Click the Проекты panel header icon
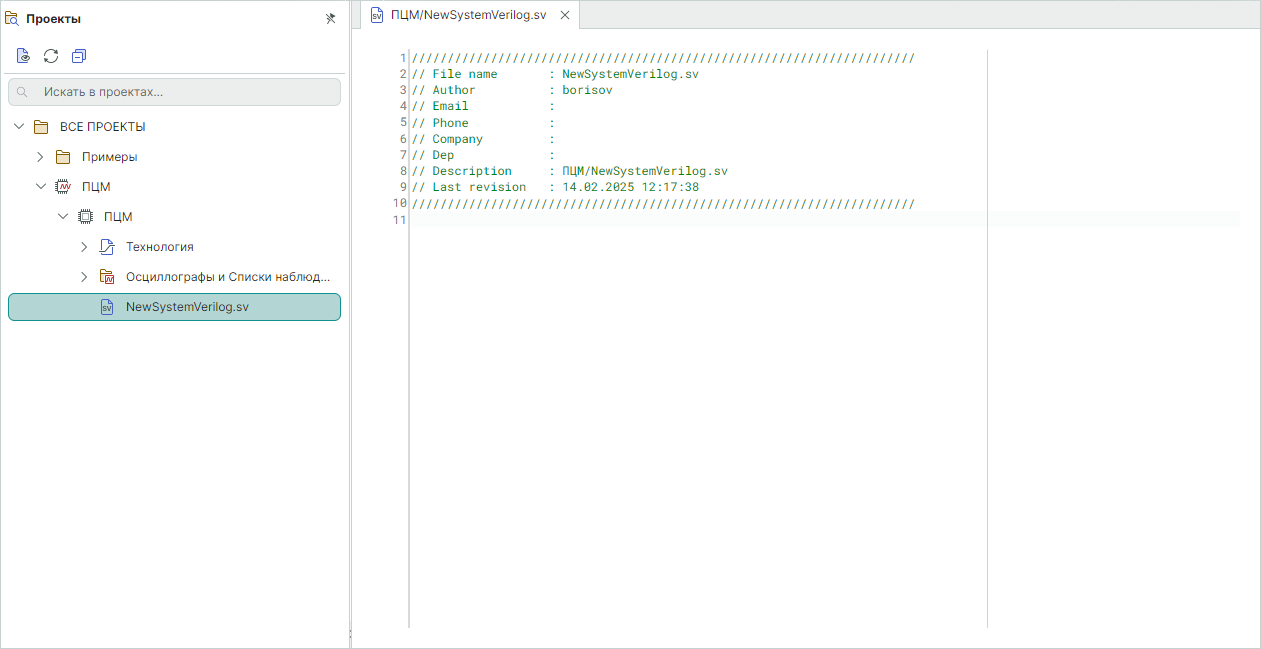Viewport: 1261px width, 649px height. [x=13, y=19]
